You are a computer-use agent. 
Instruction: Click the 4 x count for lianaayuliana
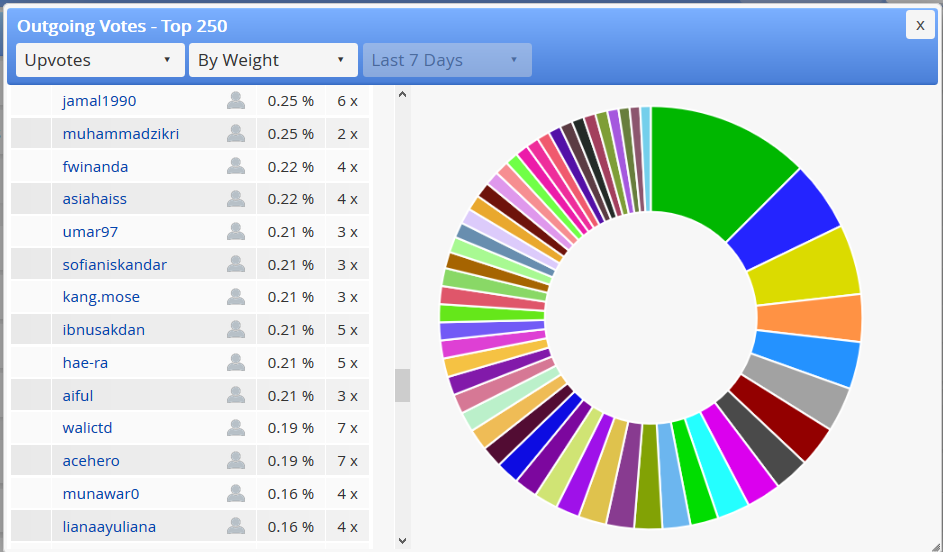347,527
